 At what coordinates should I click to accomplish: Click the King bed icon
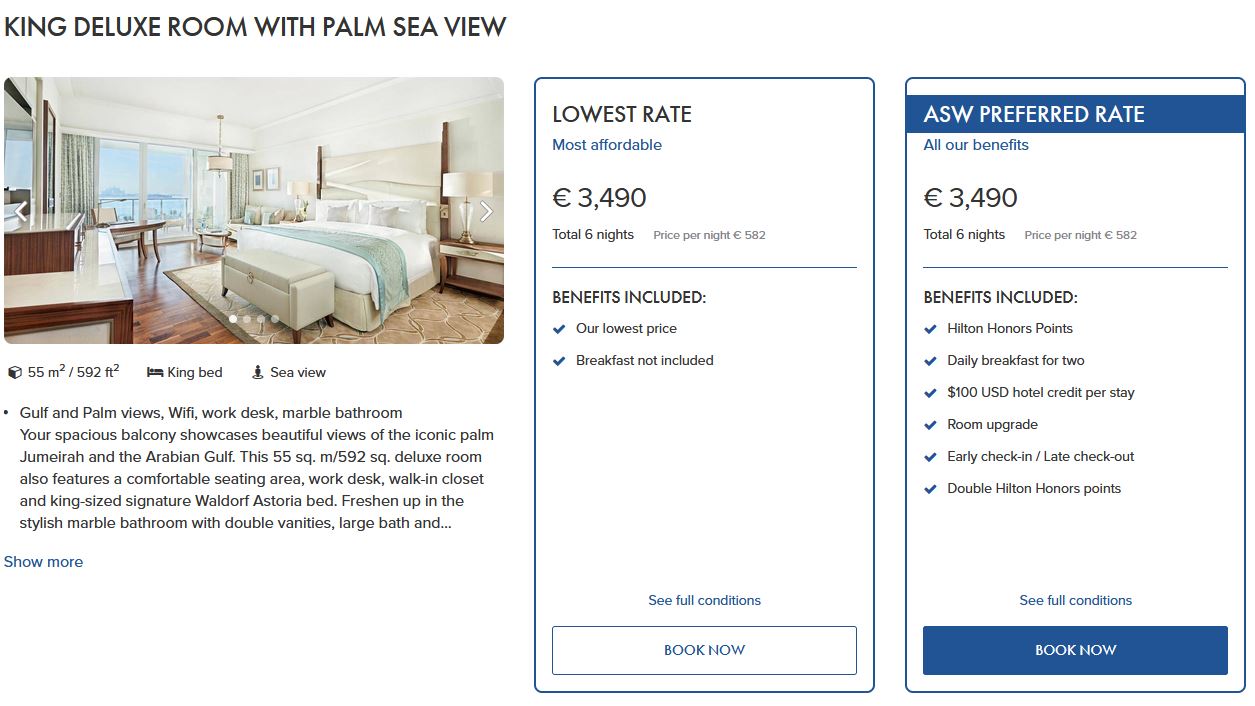[x=155, y=373]
